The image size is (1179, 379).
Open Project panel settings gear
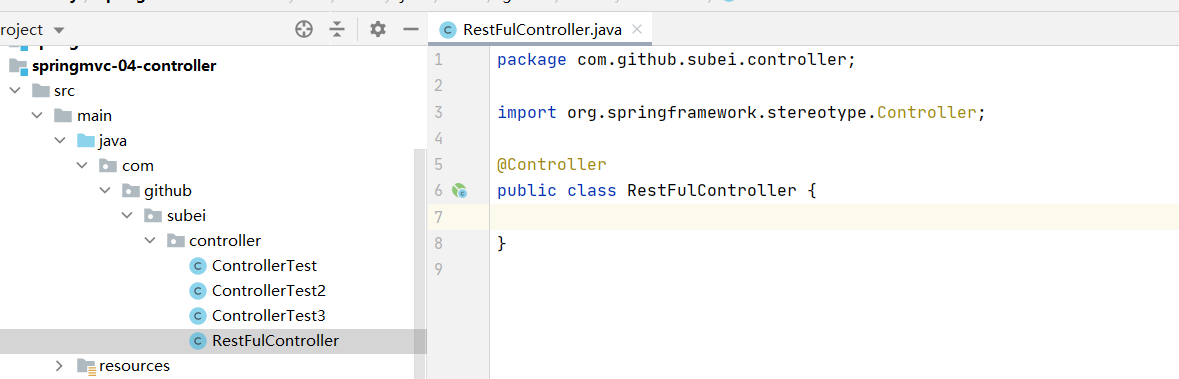click(x=377, y=30)
